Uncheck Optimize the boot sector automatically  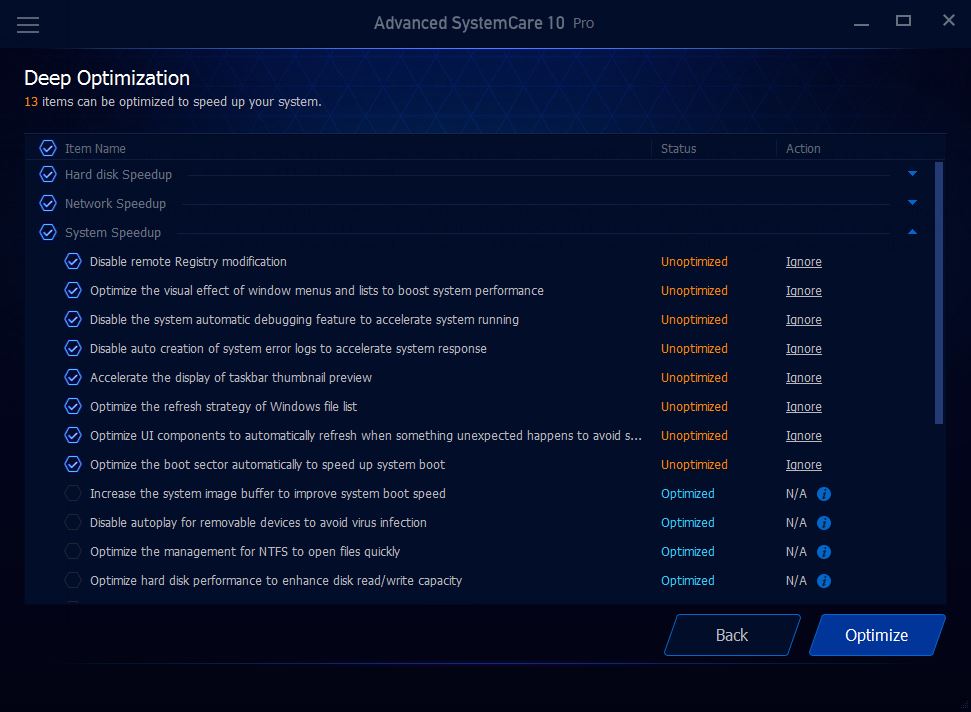[x=73, y=464]
